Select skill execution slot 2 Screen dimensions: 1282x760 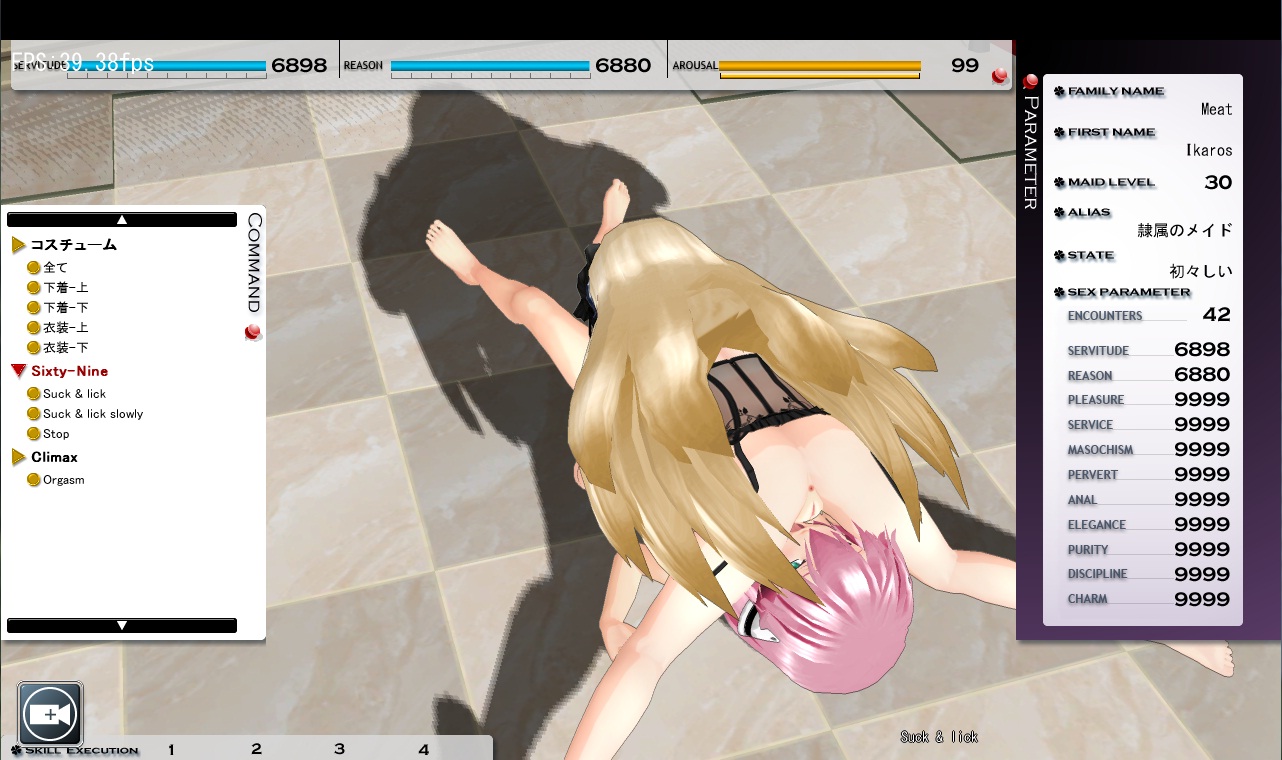coord(256,749)
